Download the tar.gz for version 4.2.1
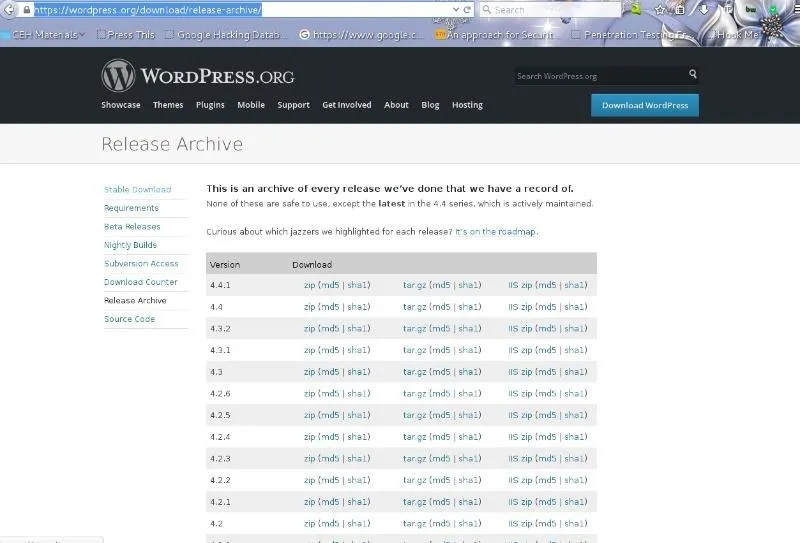The height and width of the screenshot is (543, 800). click(414, 502)
